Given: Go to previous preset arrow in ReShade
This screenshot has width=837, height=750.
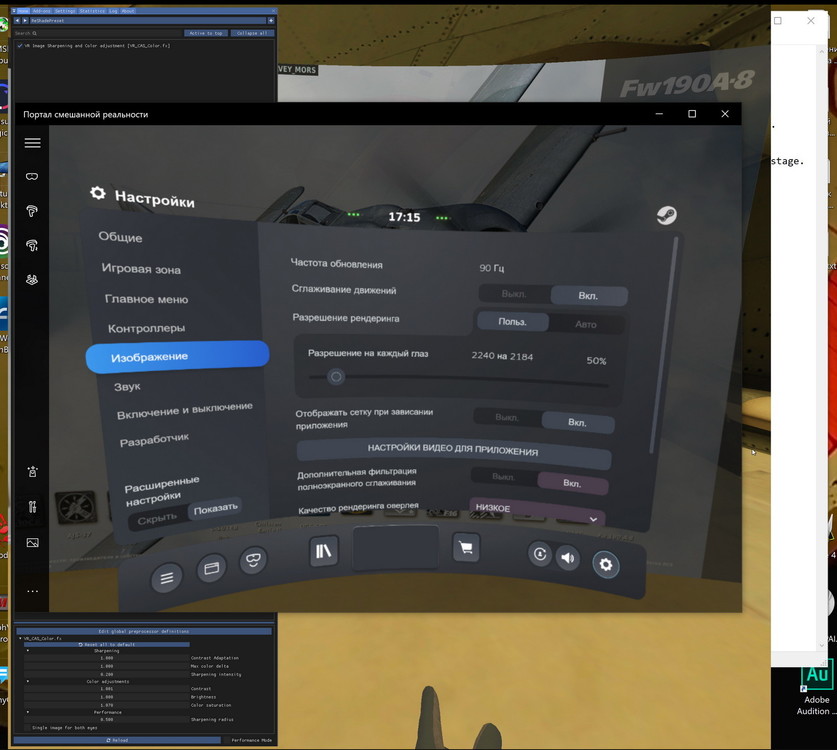Looking at the screenshot, I should [17, 20].
